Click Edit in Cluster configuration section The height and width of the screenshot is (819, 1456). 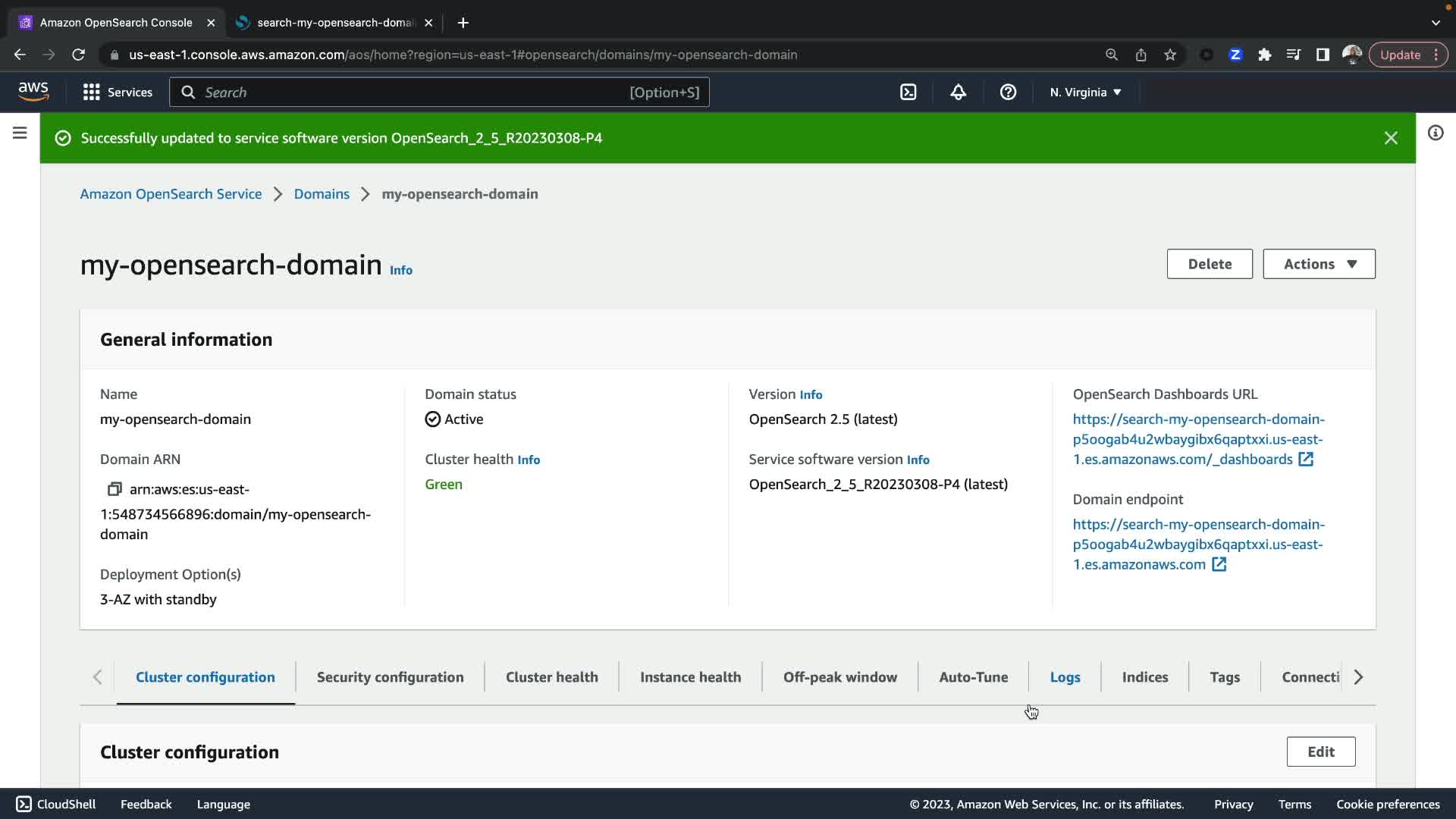pyautogui.click(x=1320, y=752)
